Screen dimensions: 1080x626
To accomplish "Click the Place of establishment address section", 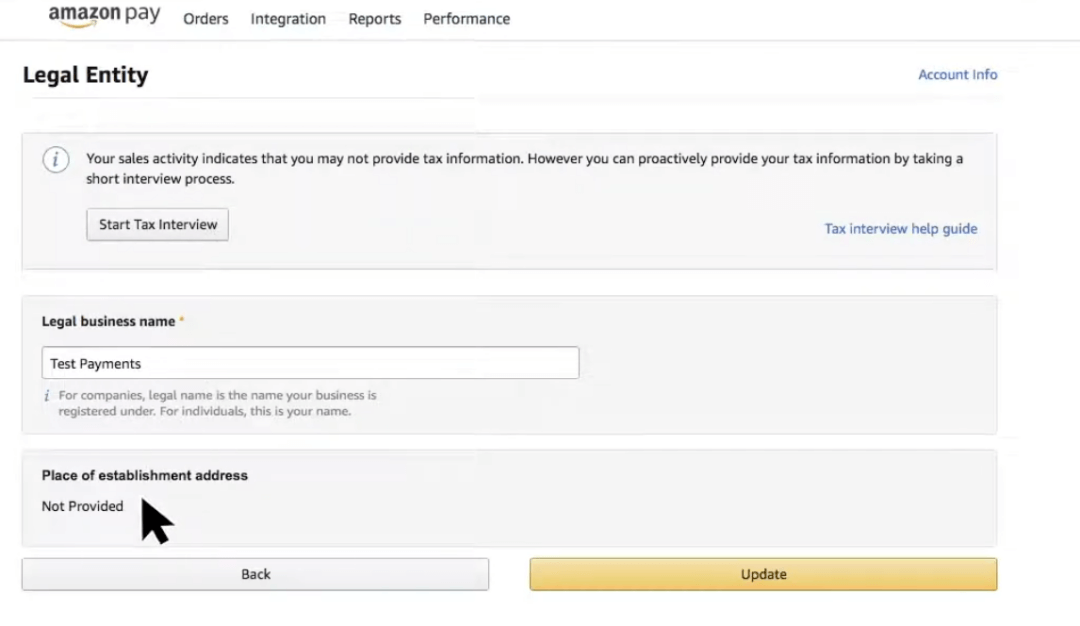I will click(x=144, y=475).
